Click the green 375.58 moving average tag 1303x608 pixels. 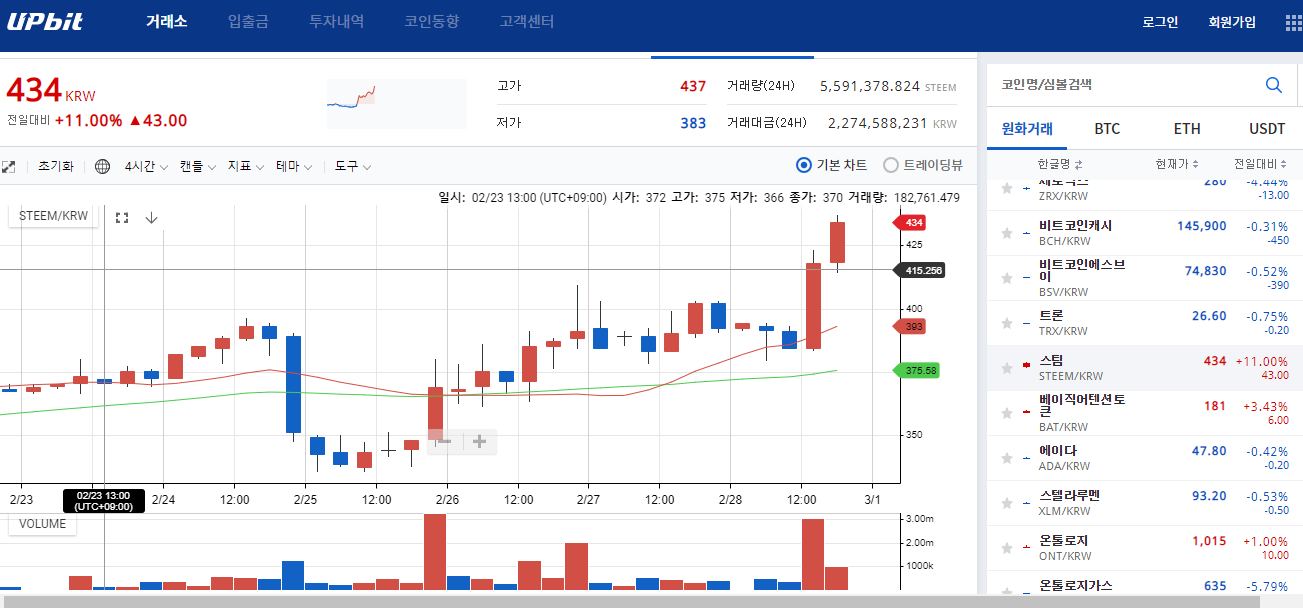pyautogui.click(x=918, y=370)
